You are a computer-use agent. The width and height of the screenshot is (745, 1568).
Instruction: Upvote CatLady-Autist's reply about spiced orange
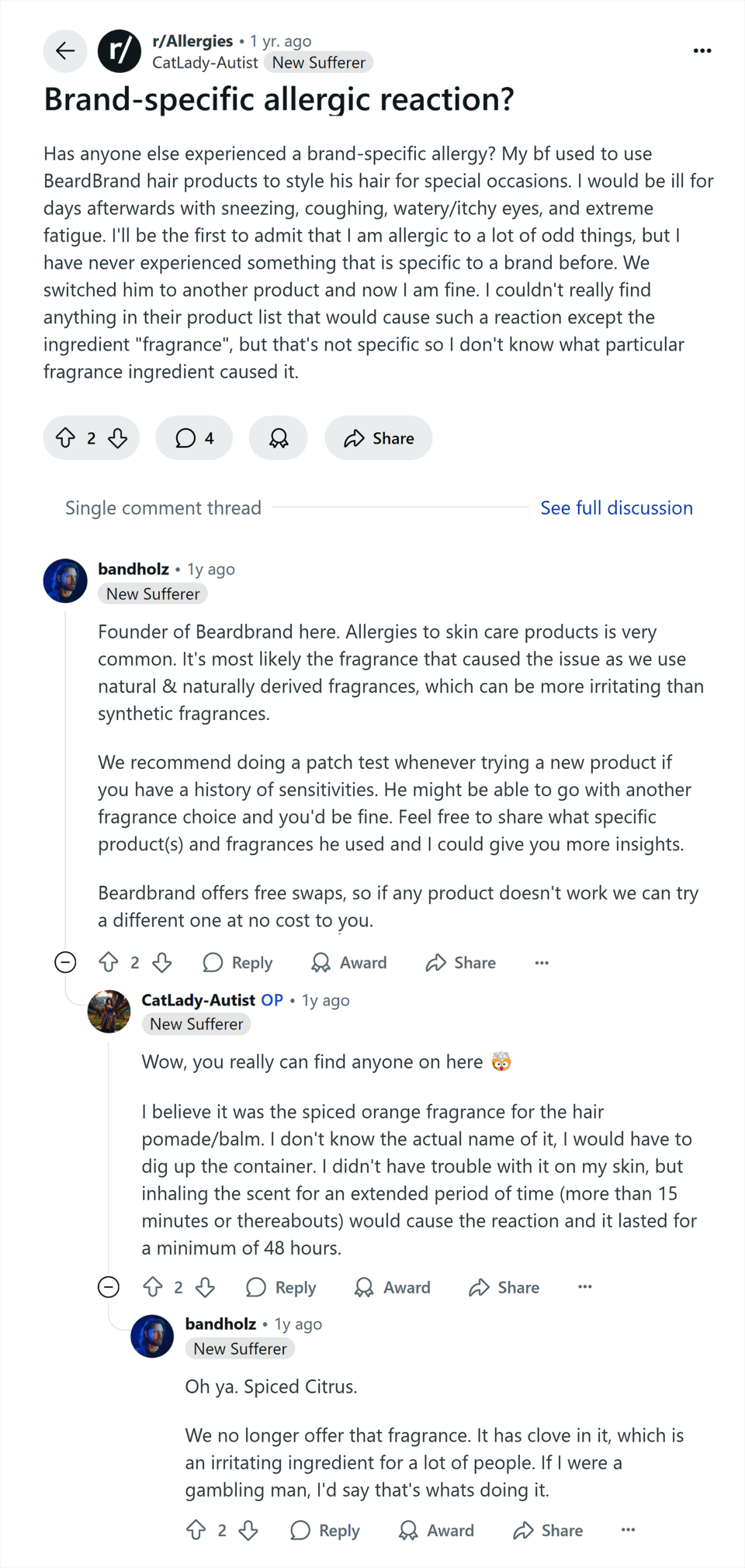[152, 1287]
